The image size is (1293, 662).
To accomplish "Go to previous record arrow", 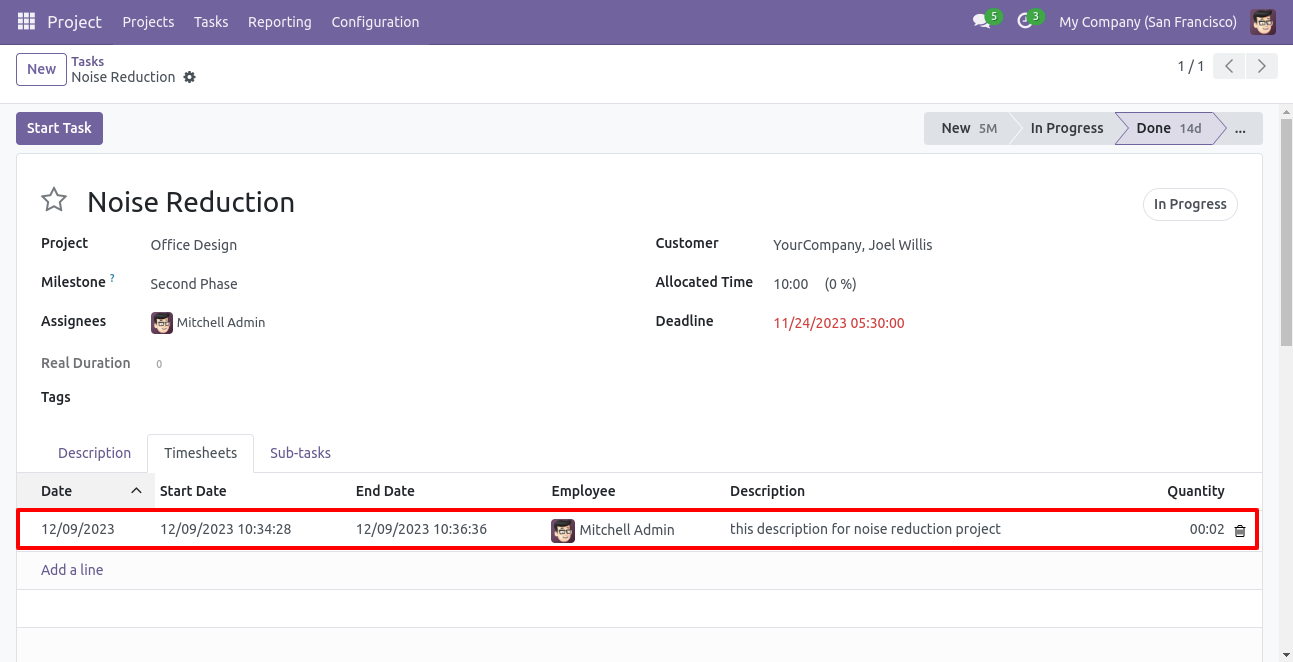I will click(1229, 67).
